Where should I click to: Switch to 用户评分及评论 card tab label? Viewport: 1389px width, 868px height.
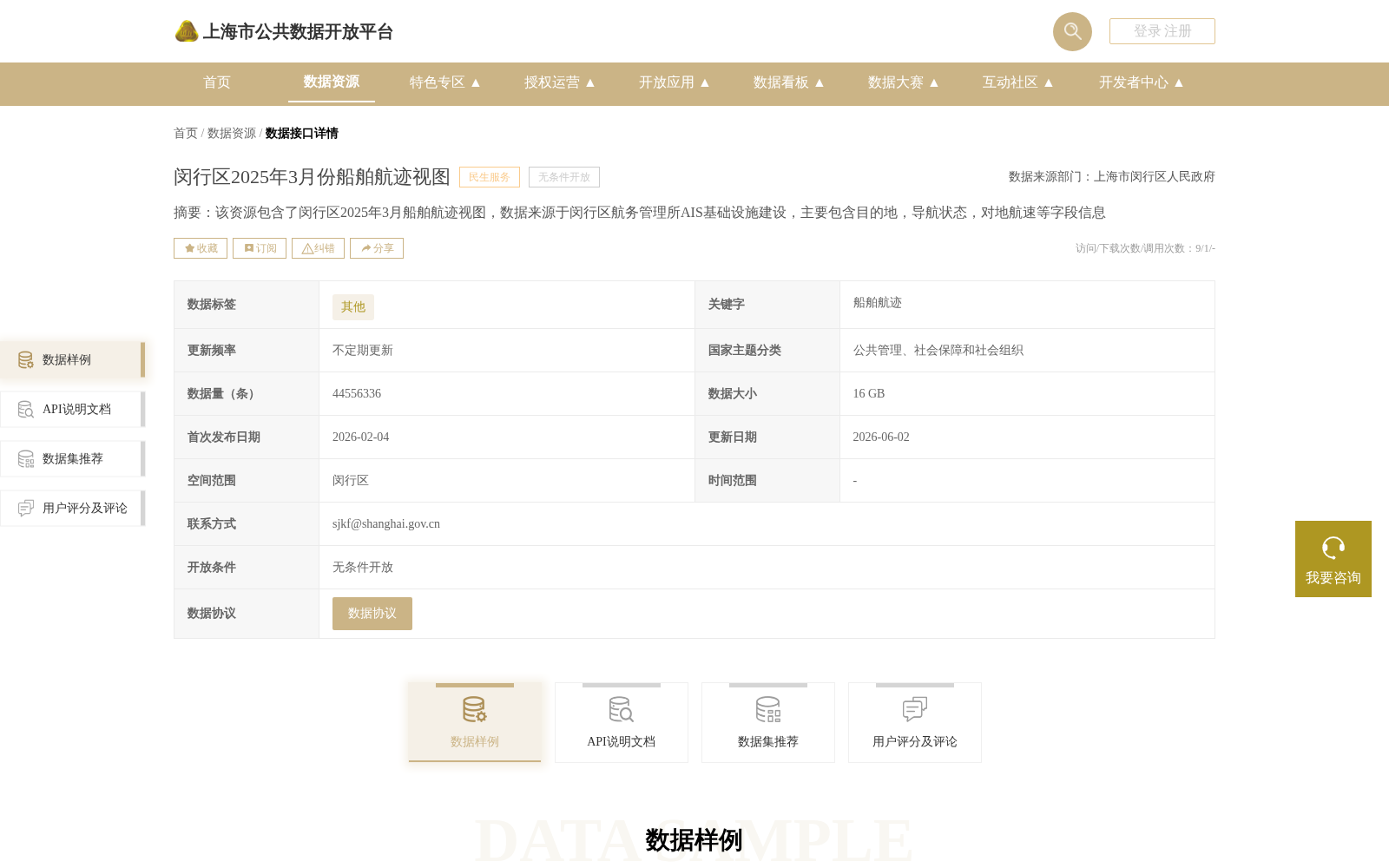(915, 742)
